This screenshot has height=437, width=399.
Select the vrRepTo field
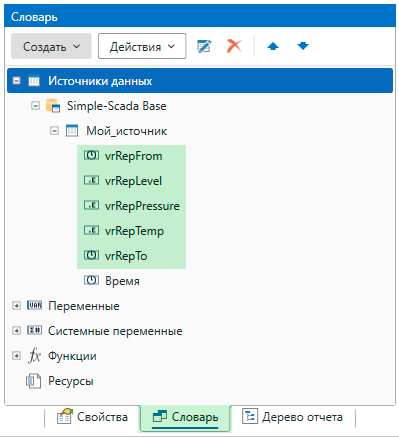coord(126,256)
